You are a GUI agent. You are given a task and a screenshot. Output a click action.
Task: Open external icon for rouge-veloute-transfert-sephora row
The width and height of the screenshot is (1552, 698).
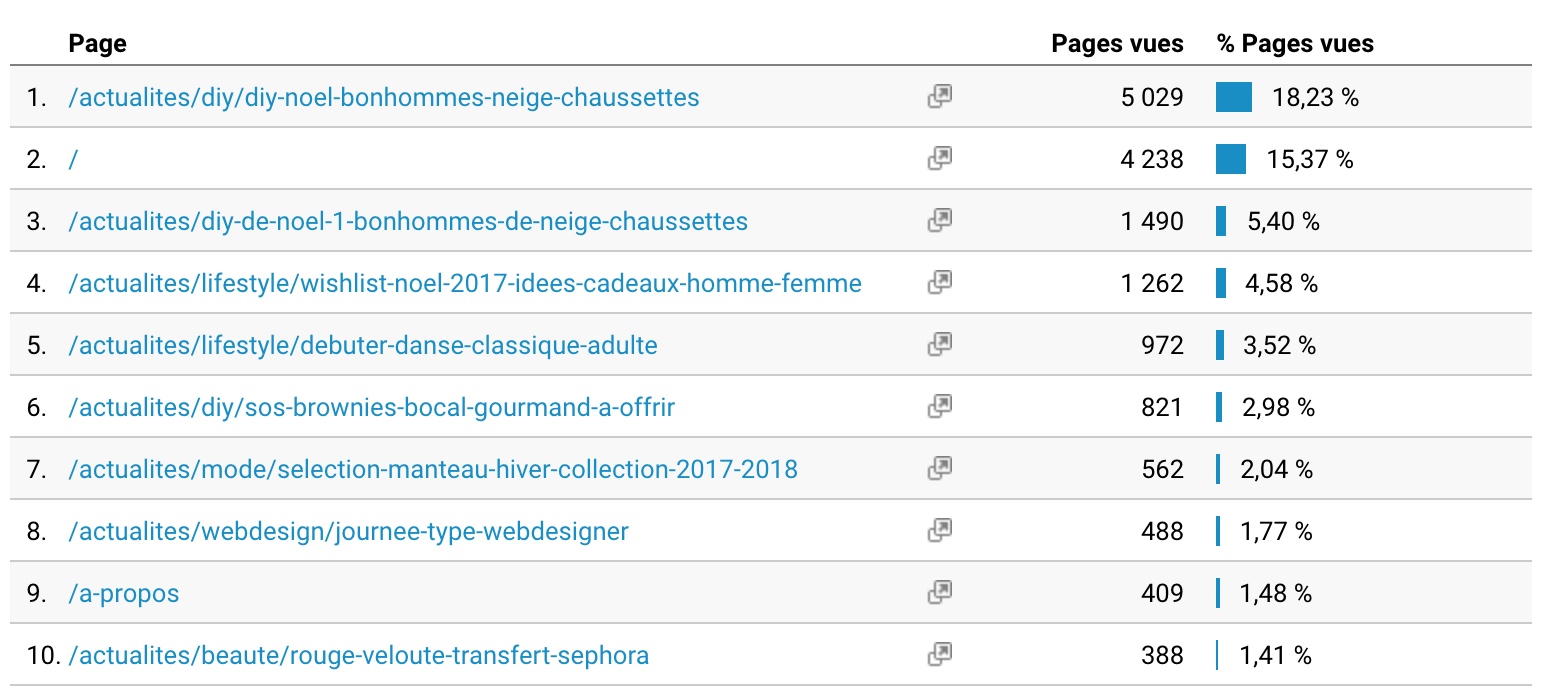939,655
